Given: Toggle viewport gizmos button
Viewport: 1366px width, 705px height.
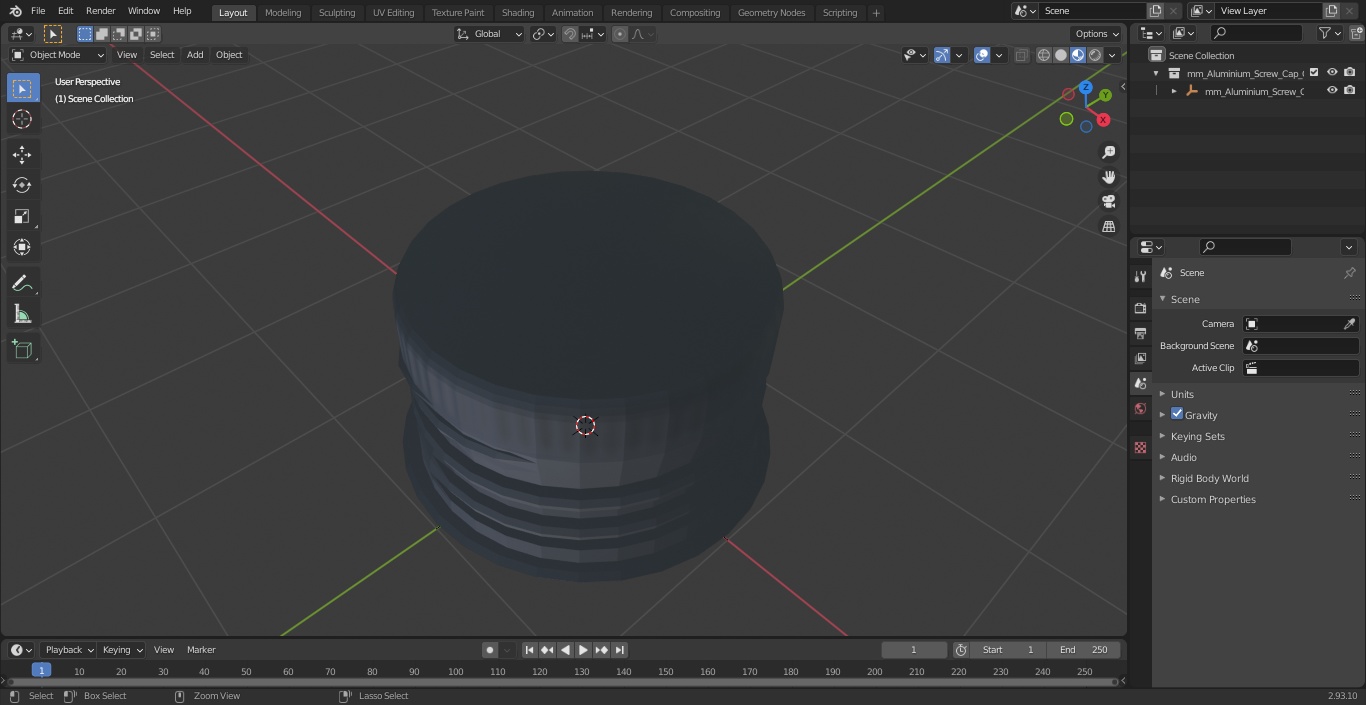Looking at the screenshot, I should tap(942, 55).
